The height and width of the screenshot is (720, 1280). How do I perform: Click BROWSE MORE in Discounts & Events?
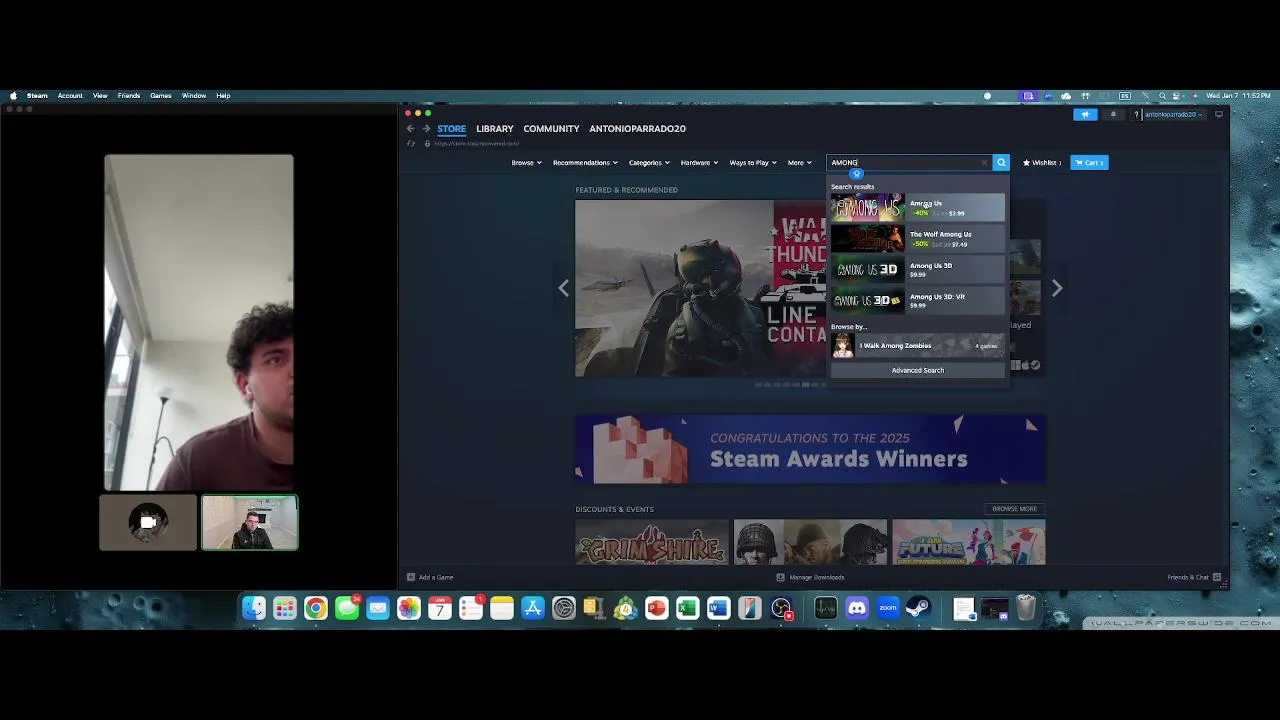[x=1014, y=509]
